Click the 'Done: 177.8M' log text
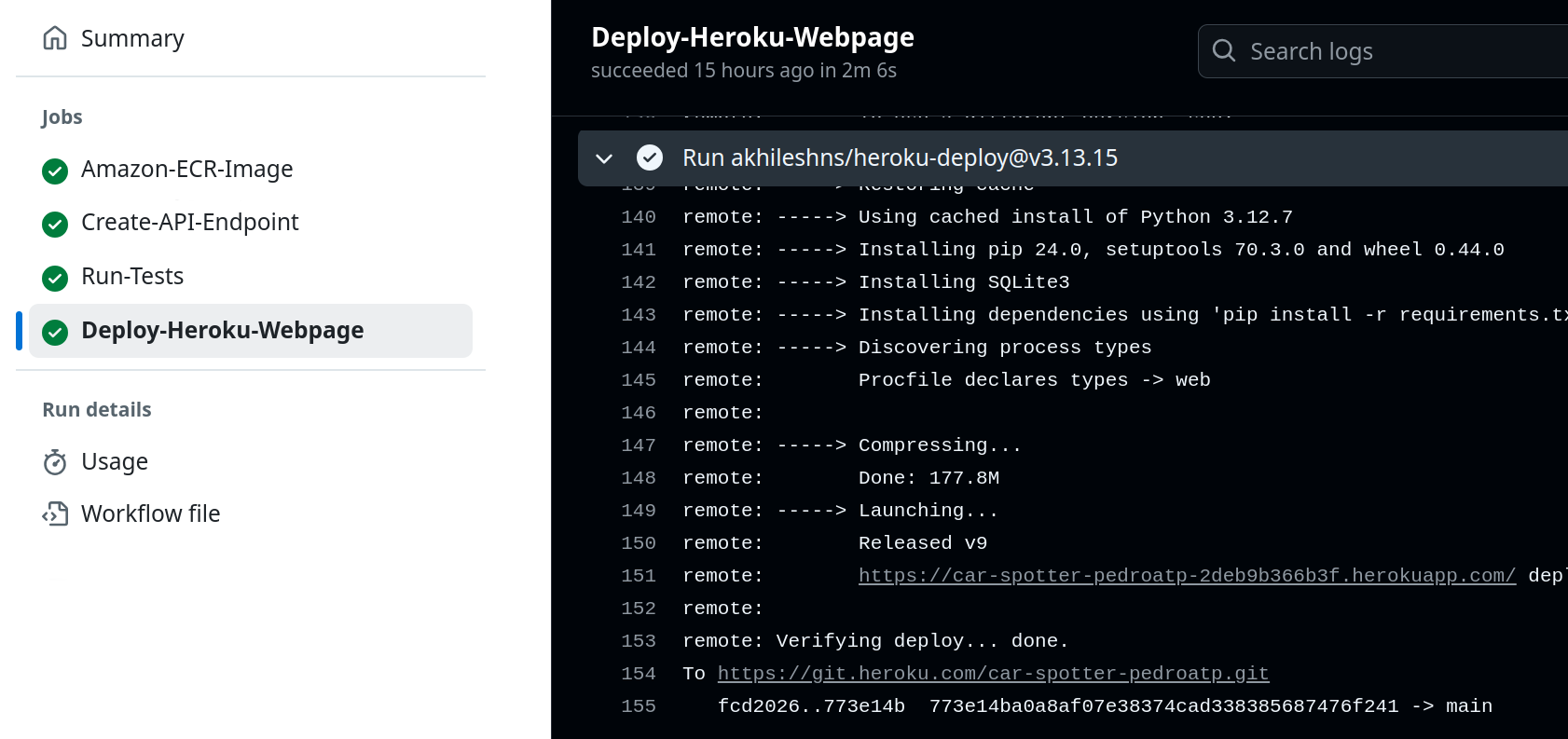 [928, 478]
